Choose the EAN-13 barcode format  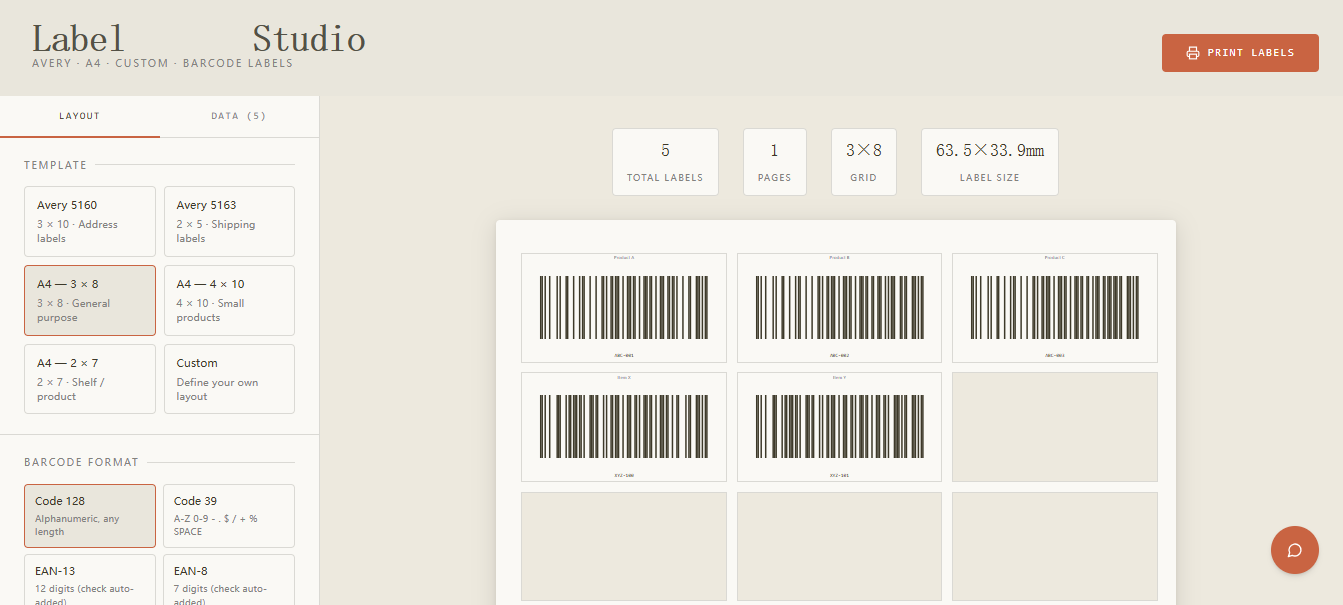pos(90,581)
